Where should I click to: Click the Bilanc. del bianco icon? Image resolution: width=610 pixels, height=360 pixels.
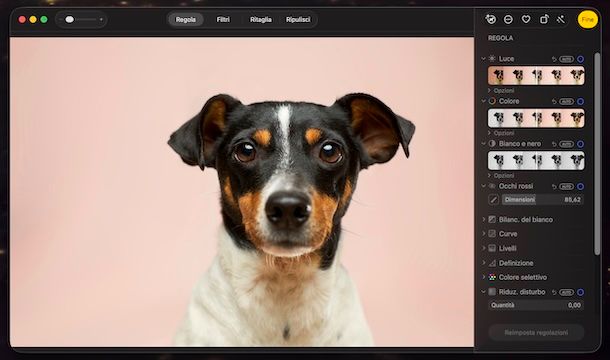(x=492, y=220)
